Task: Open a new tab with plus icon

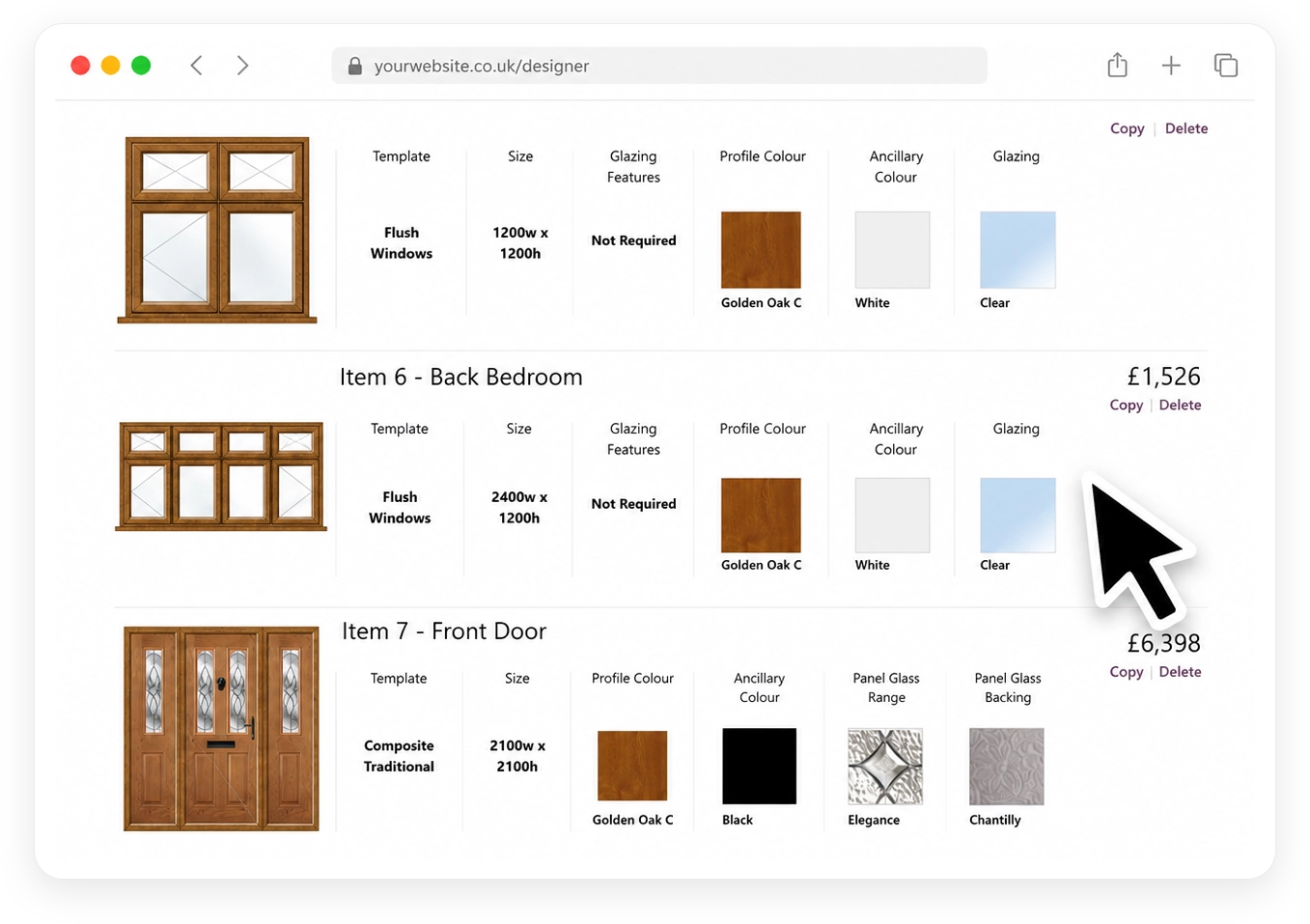Action: [1171, 66]
